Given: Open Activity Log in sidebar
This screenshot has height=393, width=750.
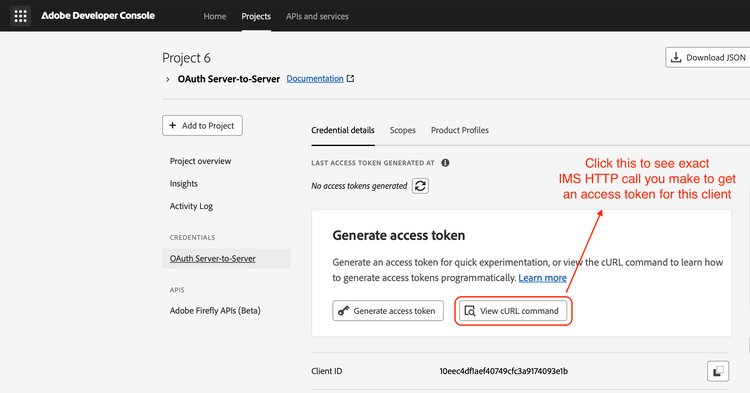Looking at the screenshot, I should coord(191,206).
